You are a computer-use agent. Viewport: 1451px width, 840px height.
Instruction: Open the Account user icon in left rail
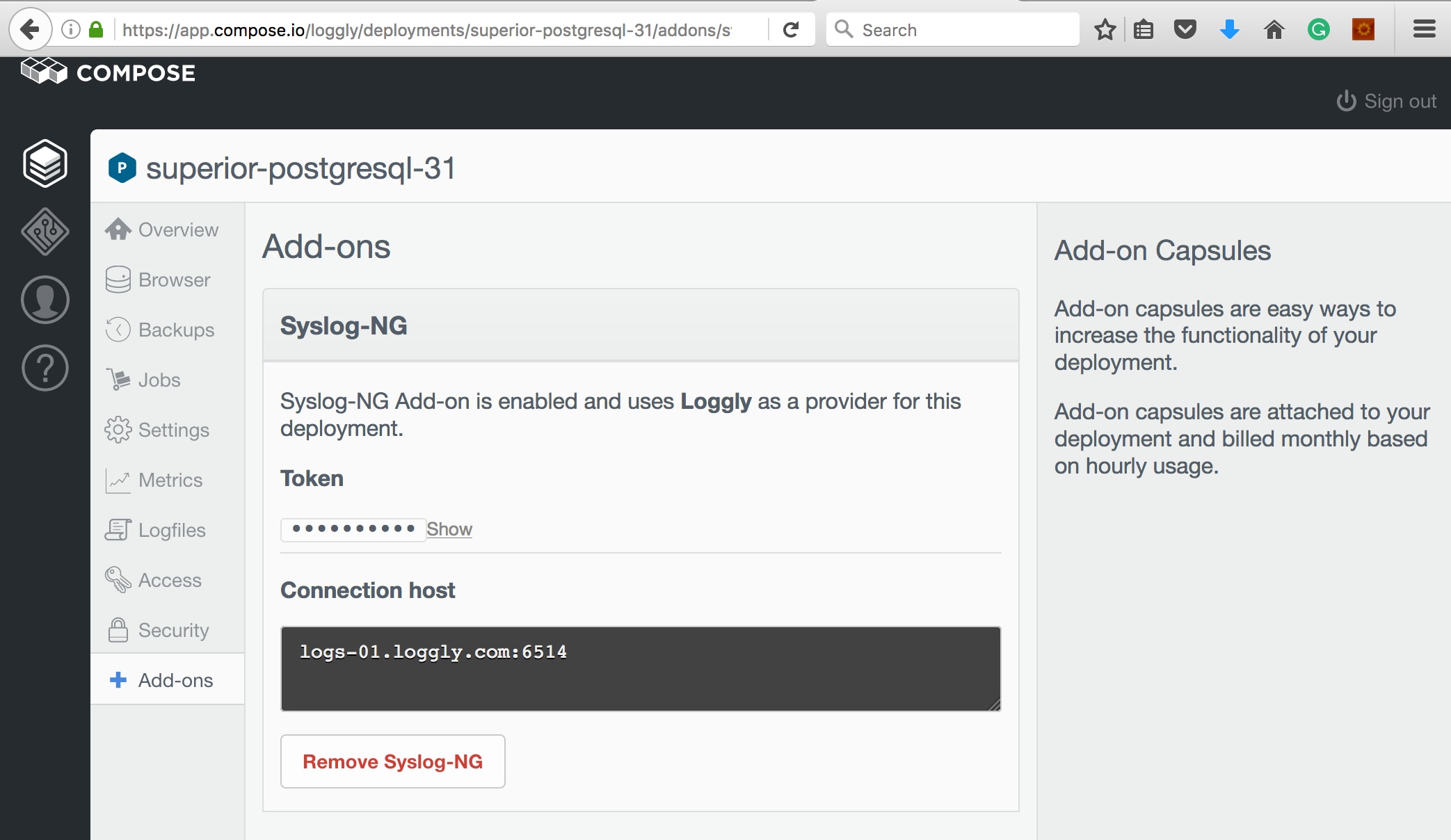click(45, 300)
